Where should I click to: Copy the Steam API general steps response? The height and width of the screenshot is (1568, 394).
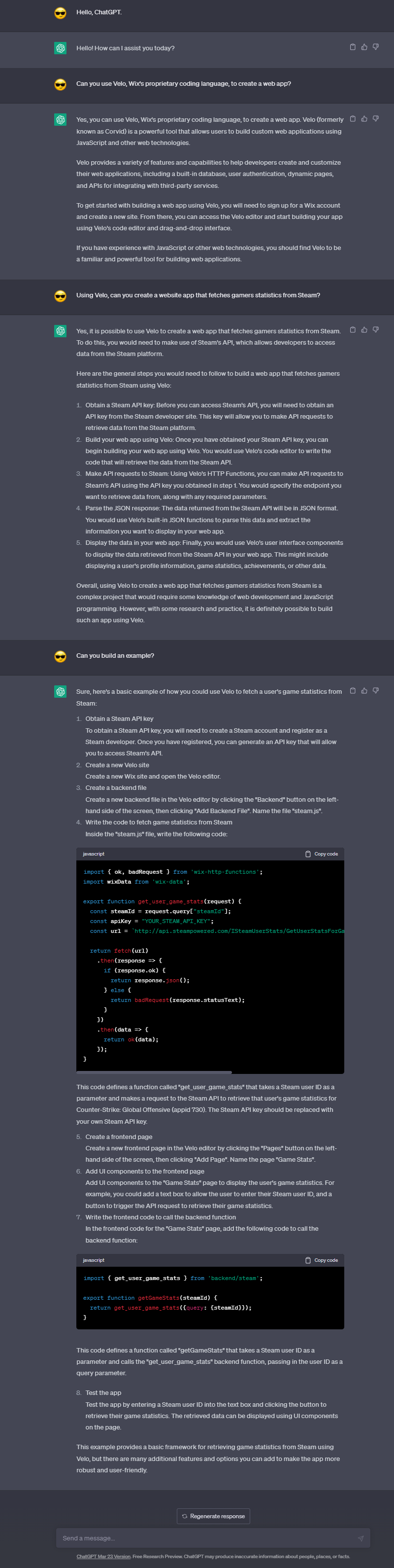click(353, 330)
